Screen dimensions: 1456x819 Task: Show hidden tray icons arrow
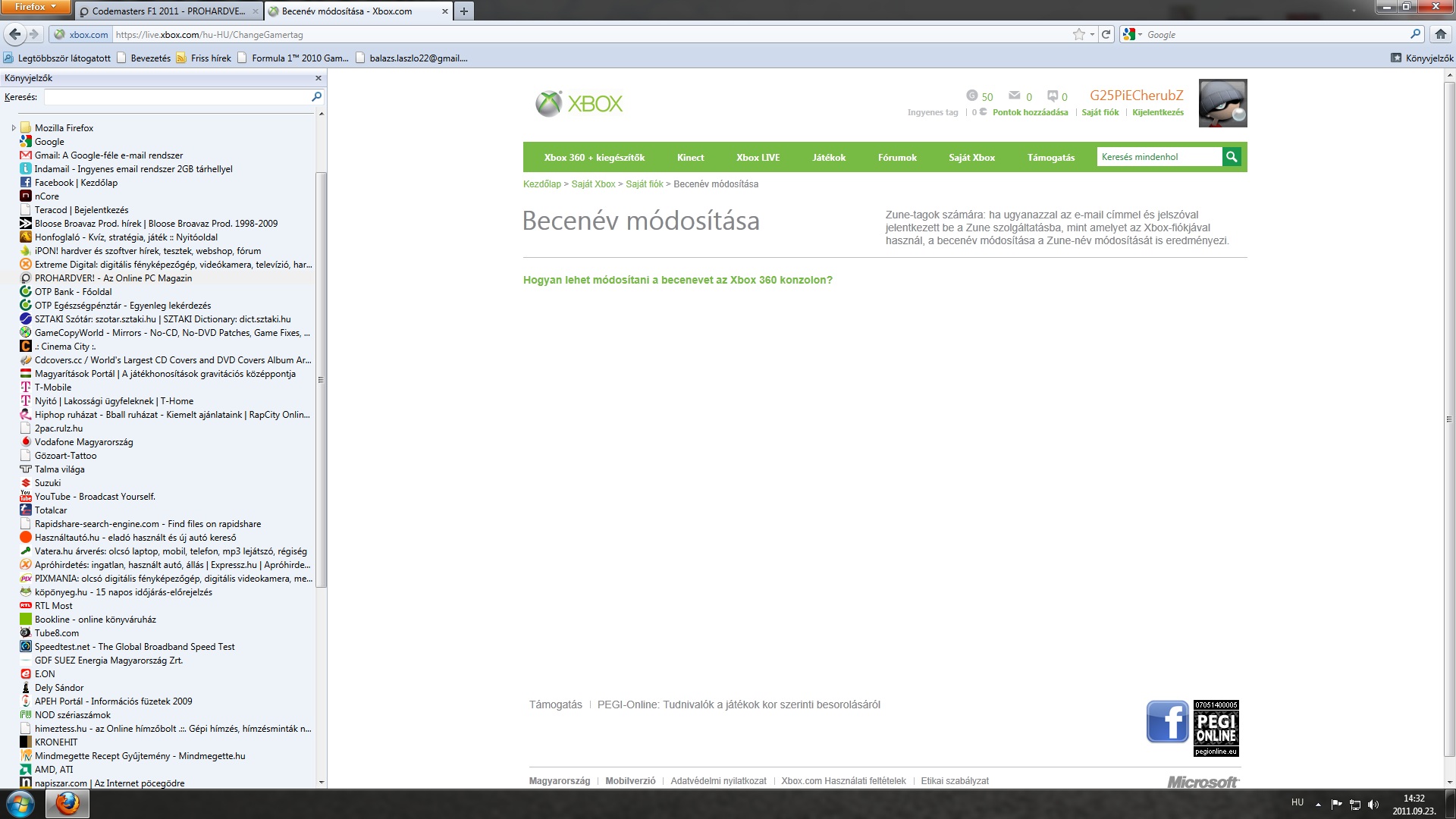coord(1318,805)
